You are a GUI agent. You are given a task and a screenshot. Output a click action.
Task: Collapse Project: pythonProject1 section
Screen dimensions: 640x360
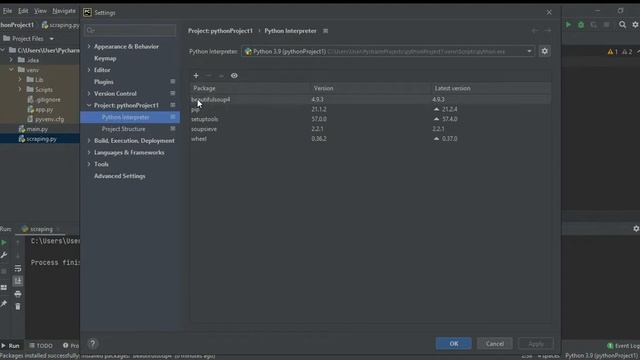pyautogui.click(x=89, y=105)
